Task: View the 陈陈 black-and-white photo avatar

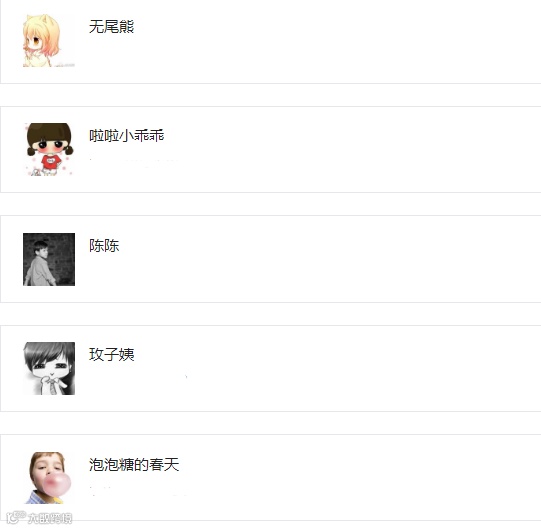Action: (49, 259)
